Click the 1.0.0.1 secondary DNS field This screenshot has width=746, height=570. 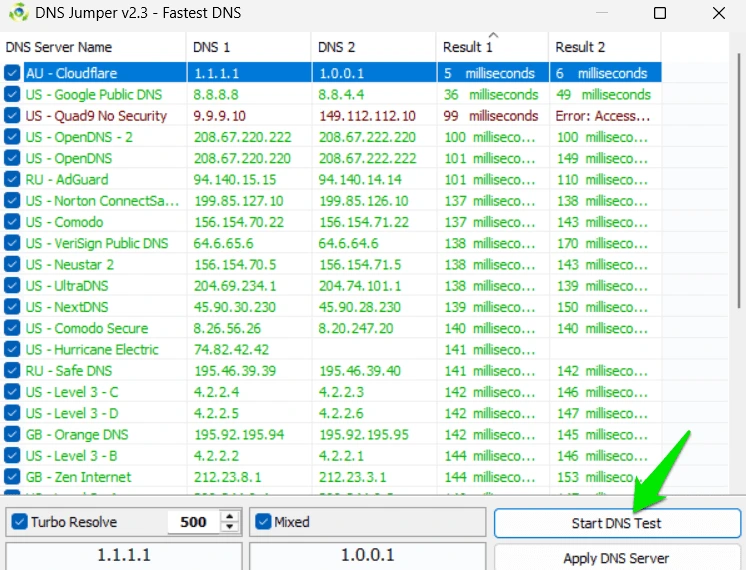367,555
